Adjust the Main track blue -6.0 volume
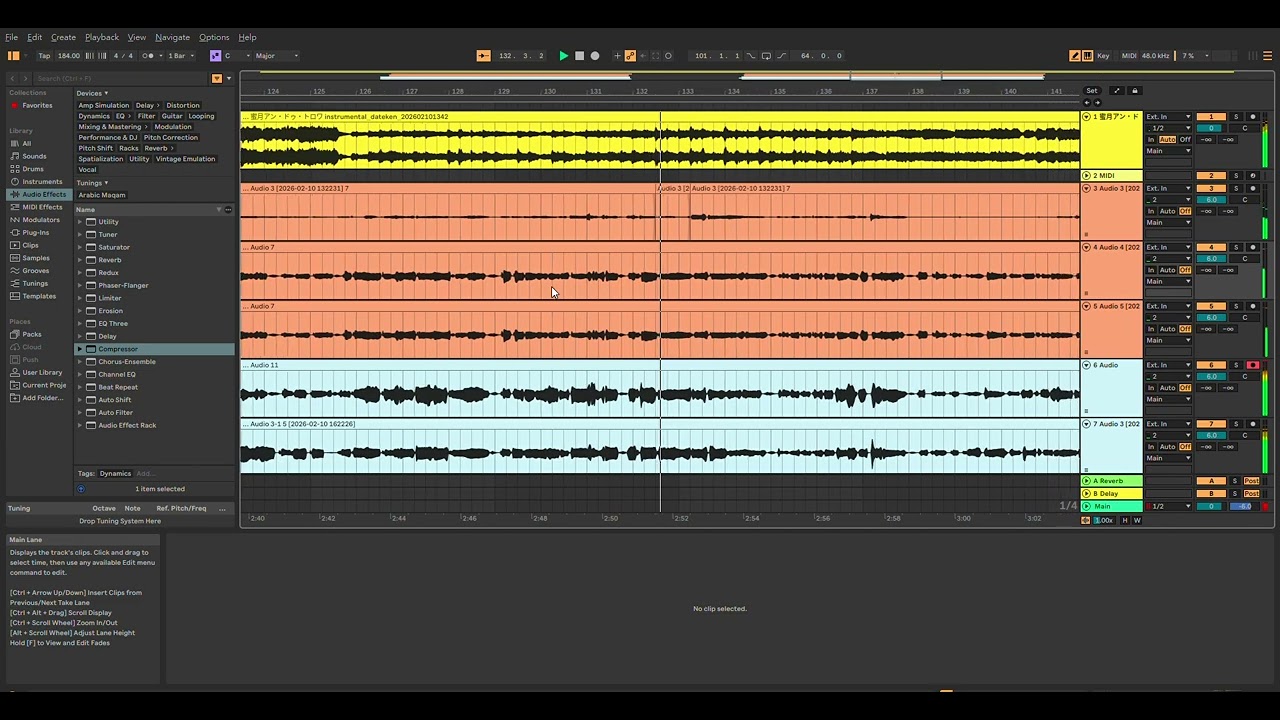The height and width of the screenshot is (720, 1280). pyautogui.click(x=1244, y=506)
